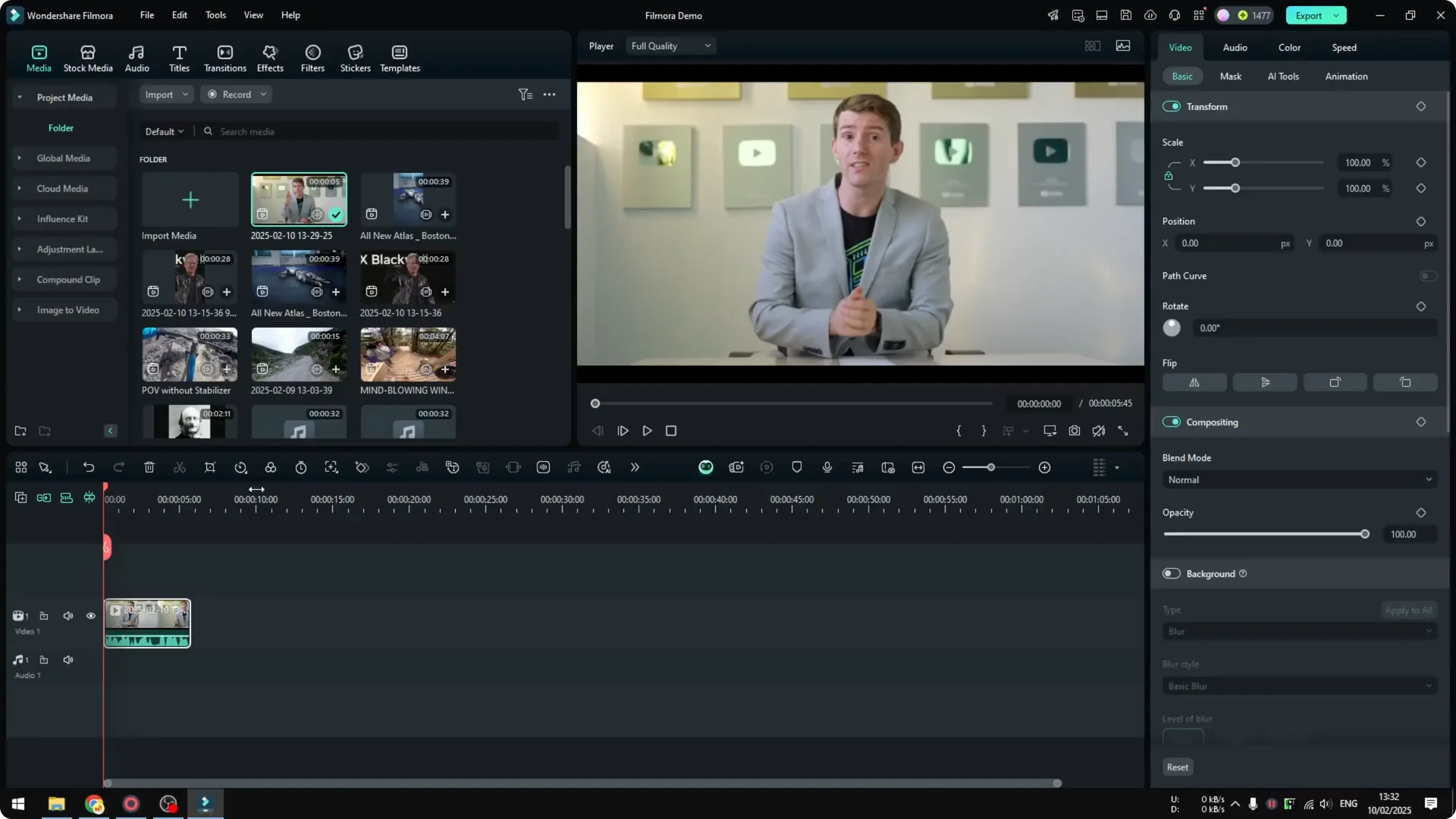This screenshot has height=819, width=1456.
Task: Open the Full Quality player dropdown
Action: pyautogui.click(x=670, y=45)
